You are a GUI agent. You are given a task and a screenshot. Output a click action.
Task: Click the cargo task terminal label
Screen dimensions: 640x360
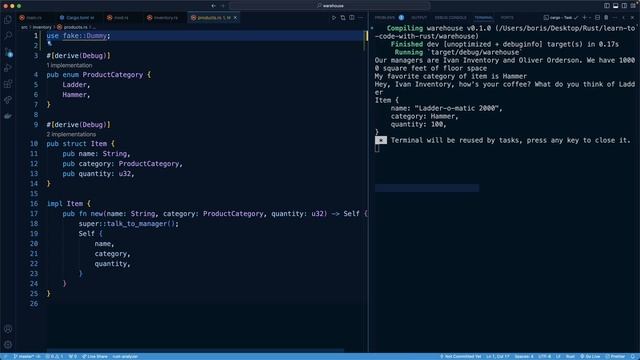click(x=561, y=18)
